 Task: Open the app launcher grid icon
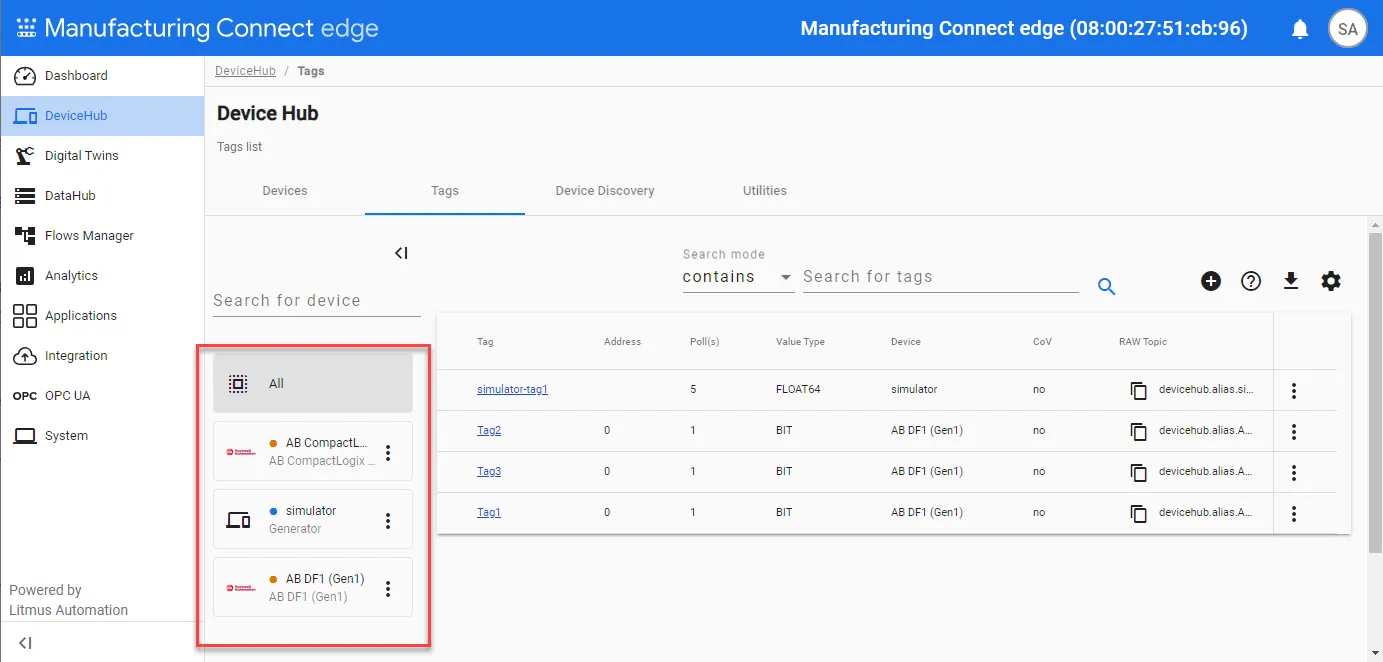click(26, 28)
